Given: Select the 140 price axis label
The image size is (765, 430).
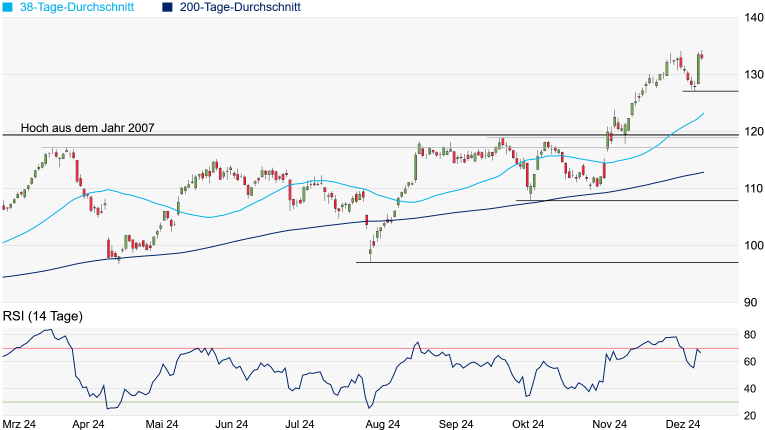Looking at the screenshot, I should click(752, 18).
